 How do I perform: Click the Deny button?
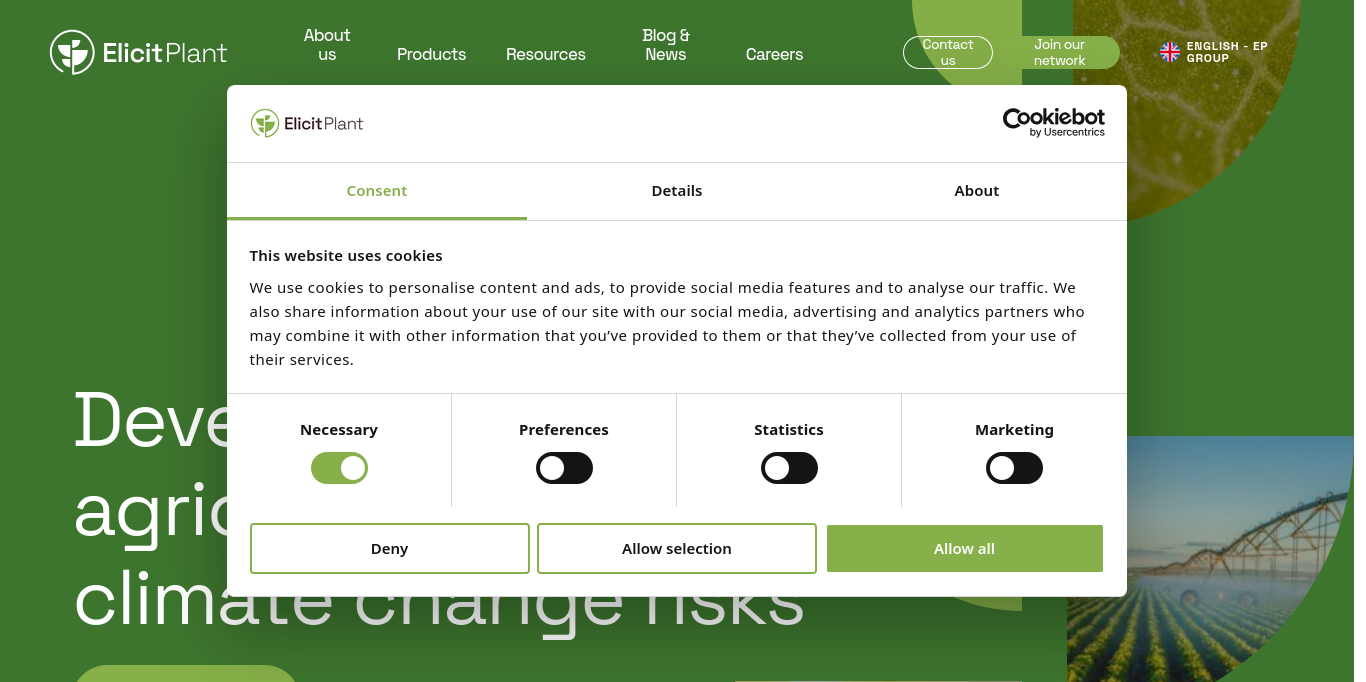click(x=390, y=549)
